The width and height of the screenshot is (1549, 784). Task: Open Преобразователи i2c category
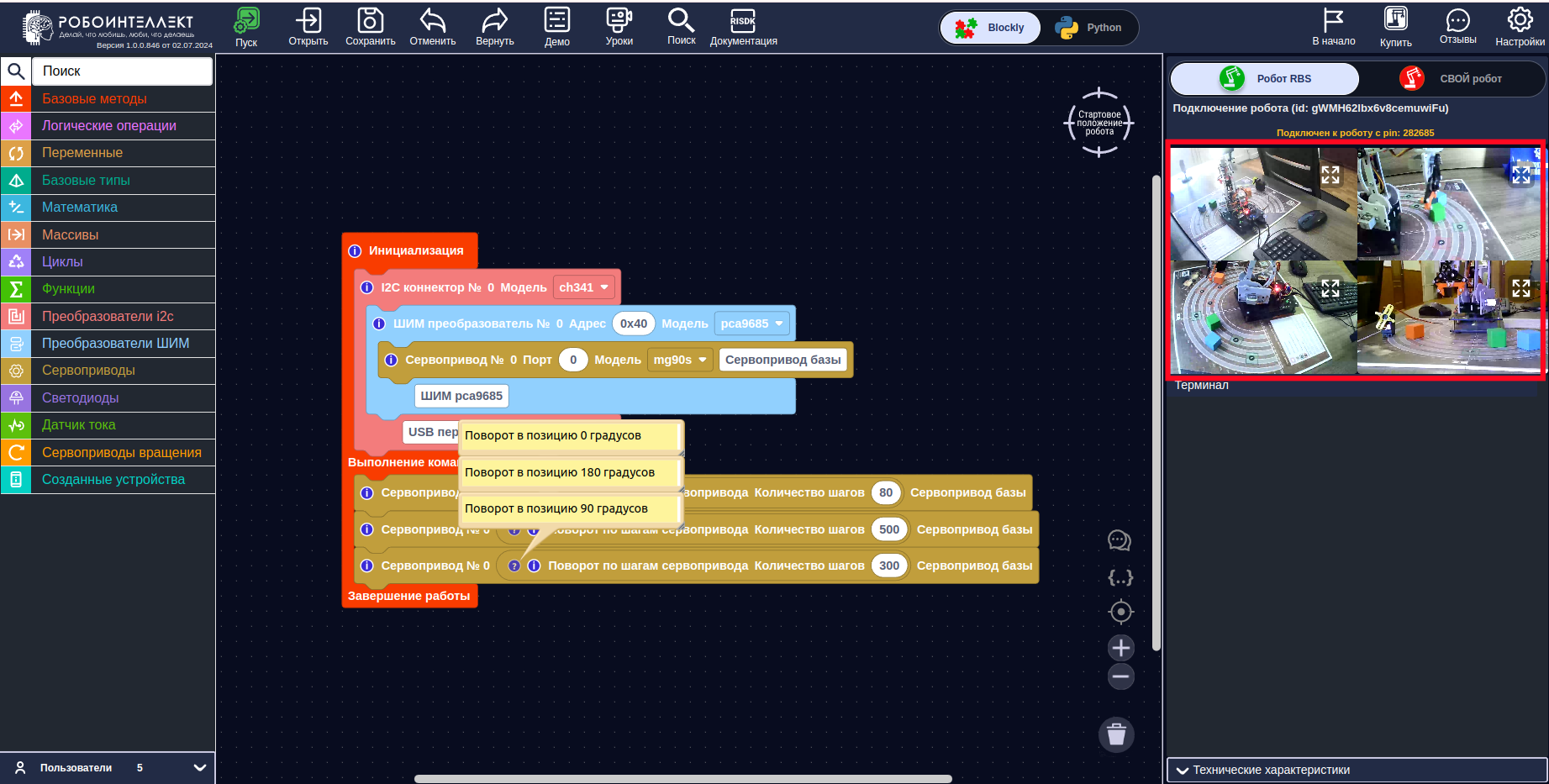[x=108, y=316]
